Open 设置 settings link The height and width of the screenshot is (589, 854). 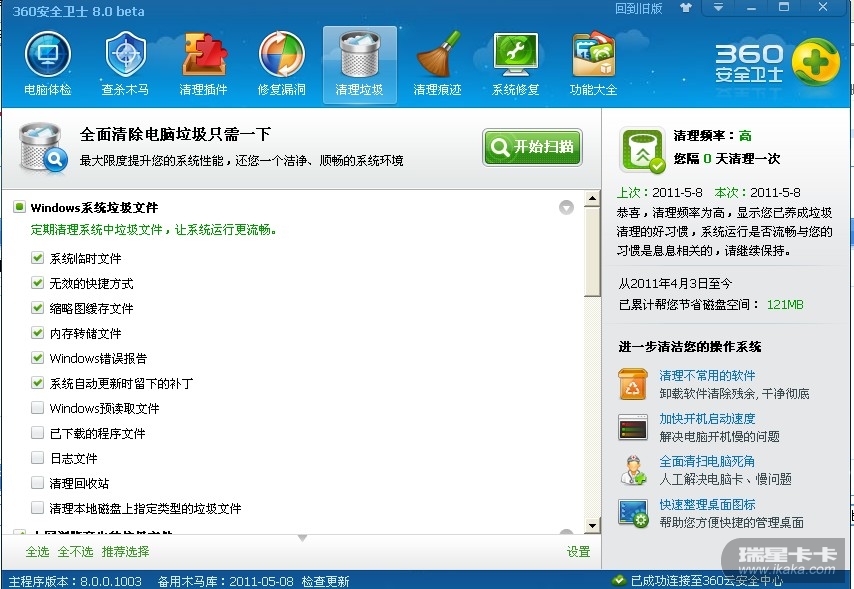pyautogui.click(x=578, y=551)
